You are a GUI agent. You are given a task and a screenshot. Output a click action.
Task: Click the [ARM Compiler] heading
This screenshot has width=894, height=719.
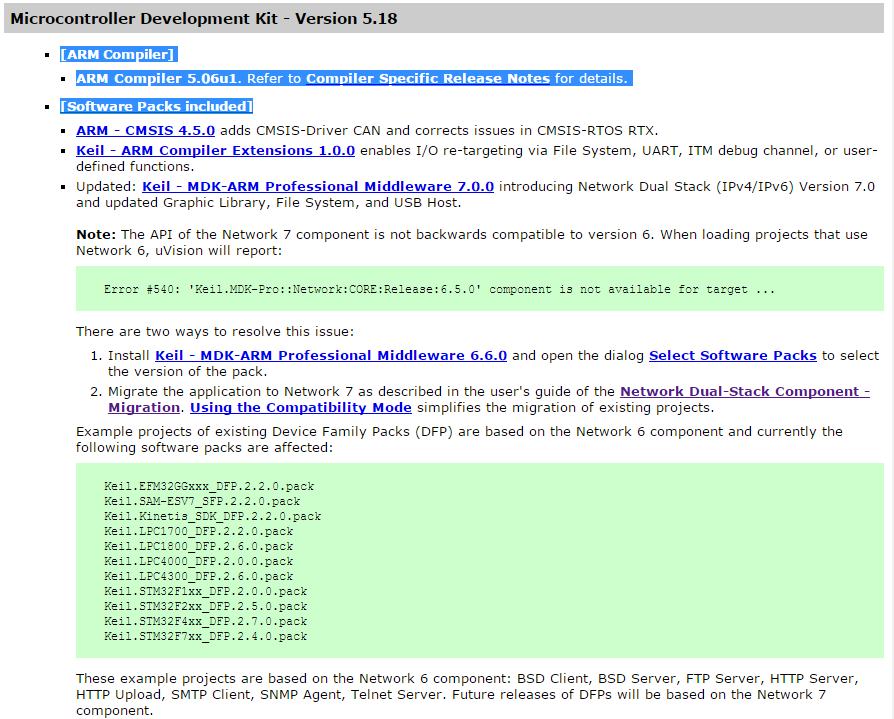(x=119, y=55)
